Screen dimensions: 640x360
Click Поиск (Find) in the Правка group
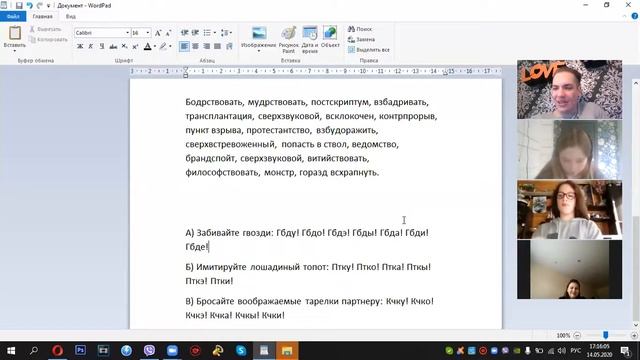tap(360, 29)
